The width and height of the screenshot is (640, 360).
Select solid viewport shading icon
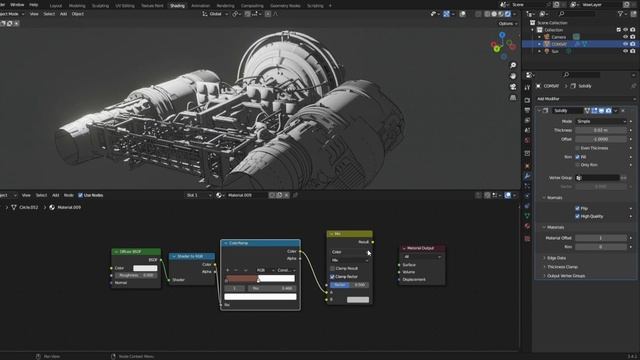(x=494, y=14)
